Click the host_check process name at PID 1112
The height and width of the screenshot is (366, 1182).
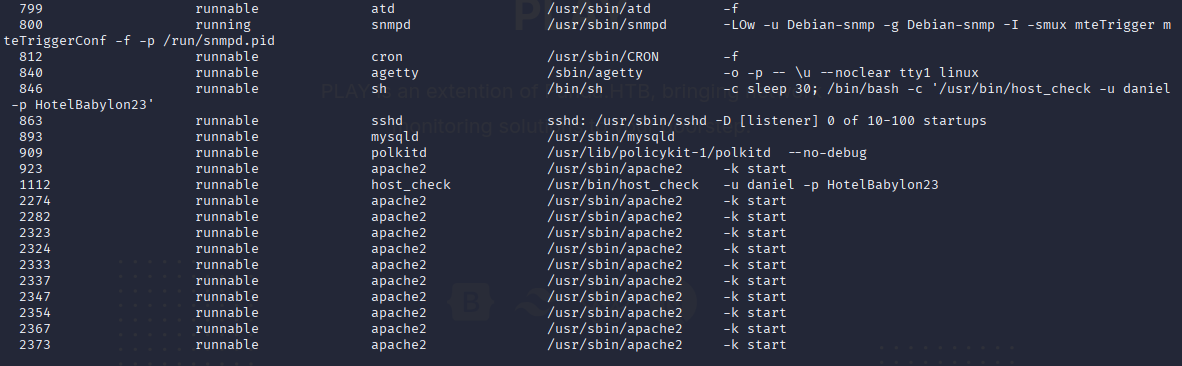[x=411, y=185]
